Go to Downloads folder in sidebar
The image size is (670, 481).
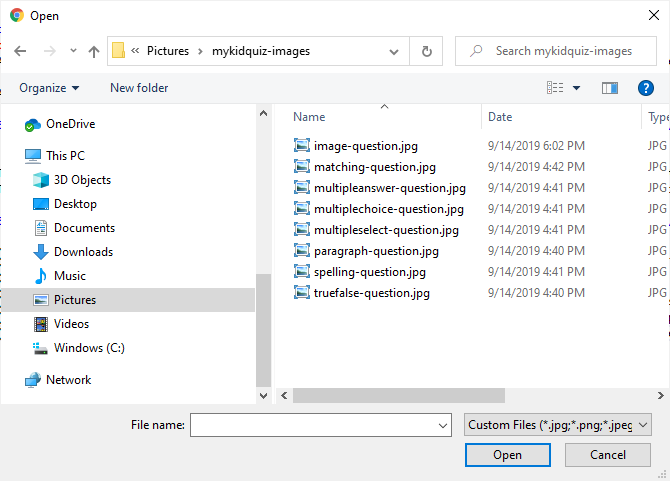pyautogui.click(x=83, y=252)
